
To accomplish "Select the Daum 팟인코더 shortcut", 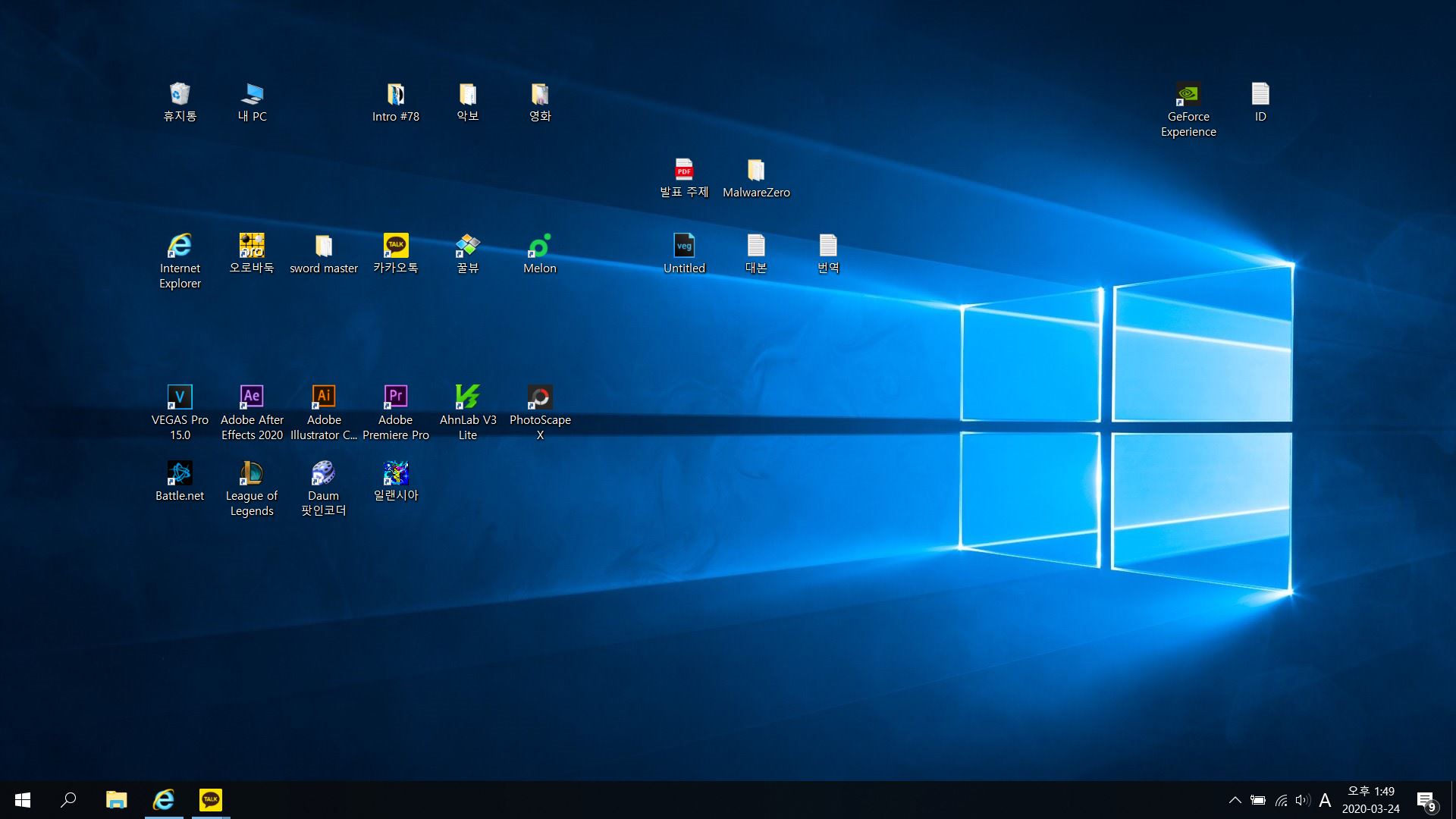I will point(323,489).
